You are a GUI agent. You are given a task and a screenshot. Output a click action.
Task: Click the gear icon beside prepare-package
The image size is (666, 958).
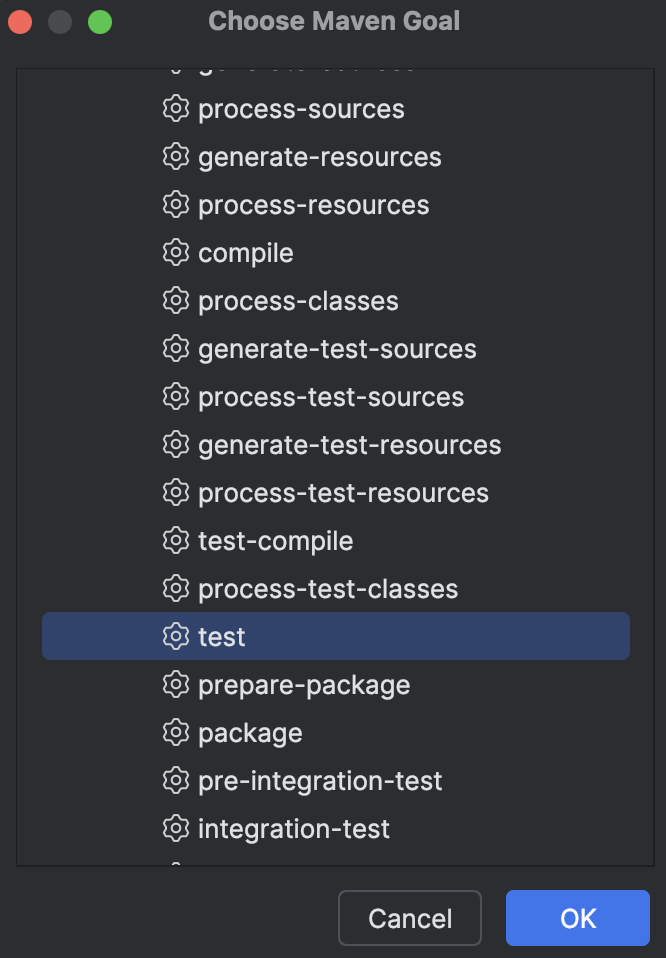(176, 684)
